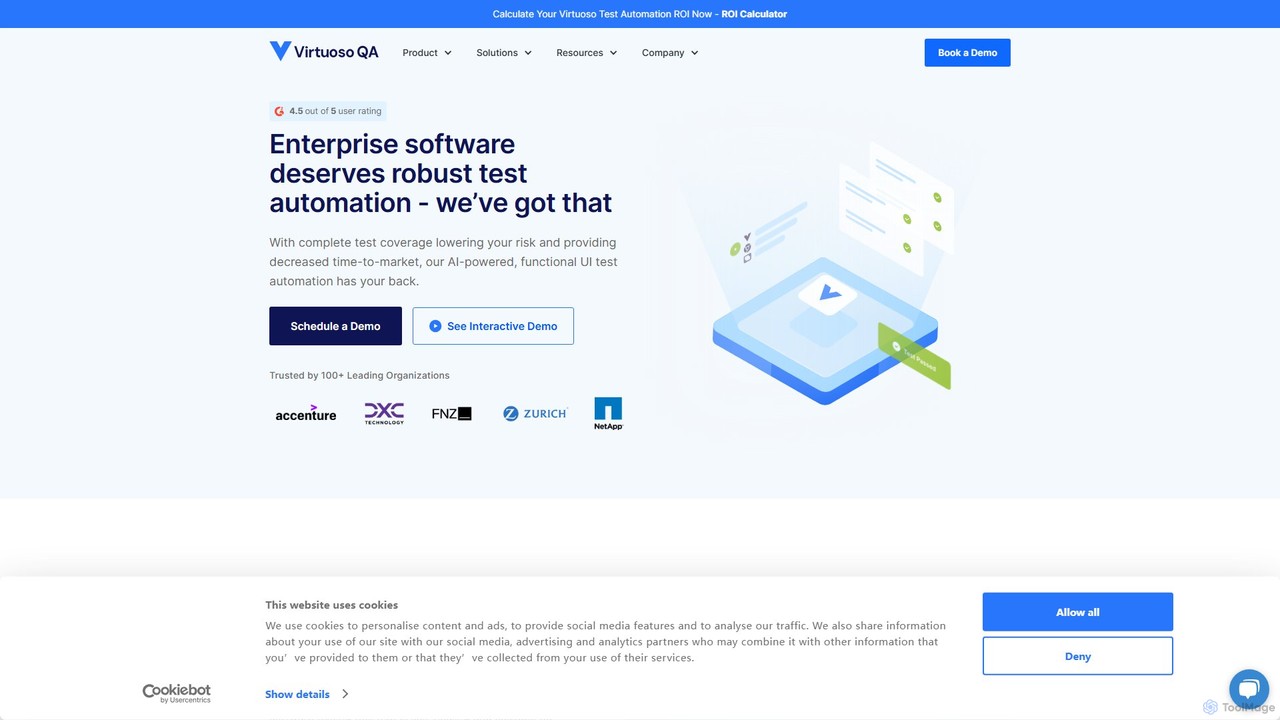Click the 'Enterprise software deserves robust test automation' headline

(x=441, y=173)
